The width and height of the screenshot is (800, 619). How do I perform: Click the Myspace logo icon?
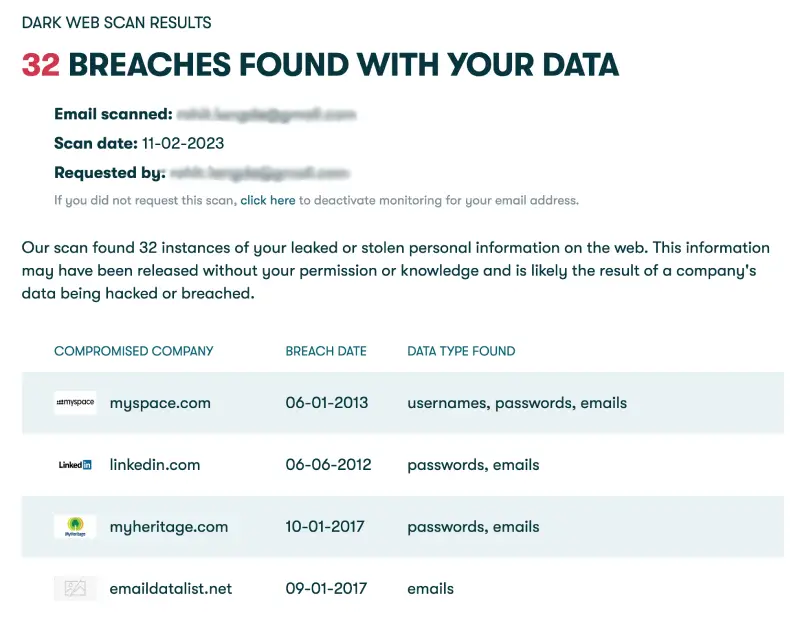pos(75,403)
